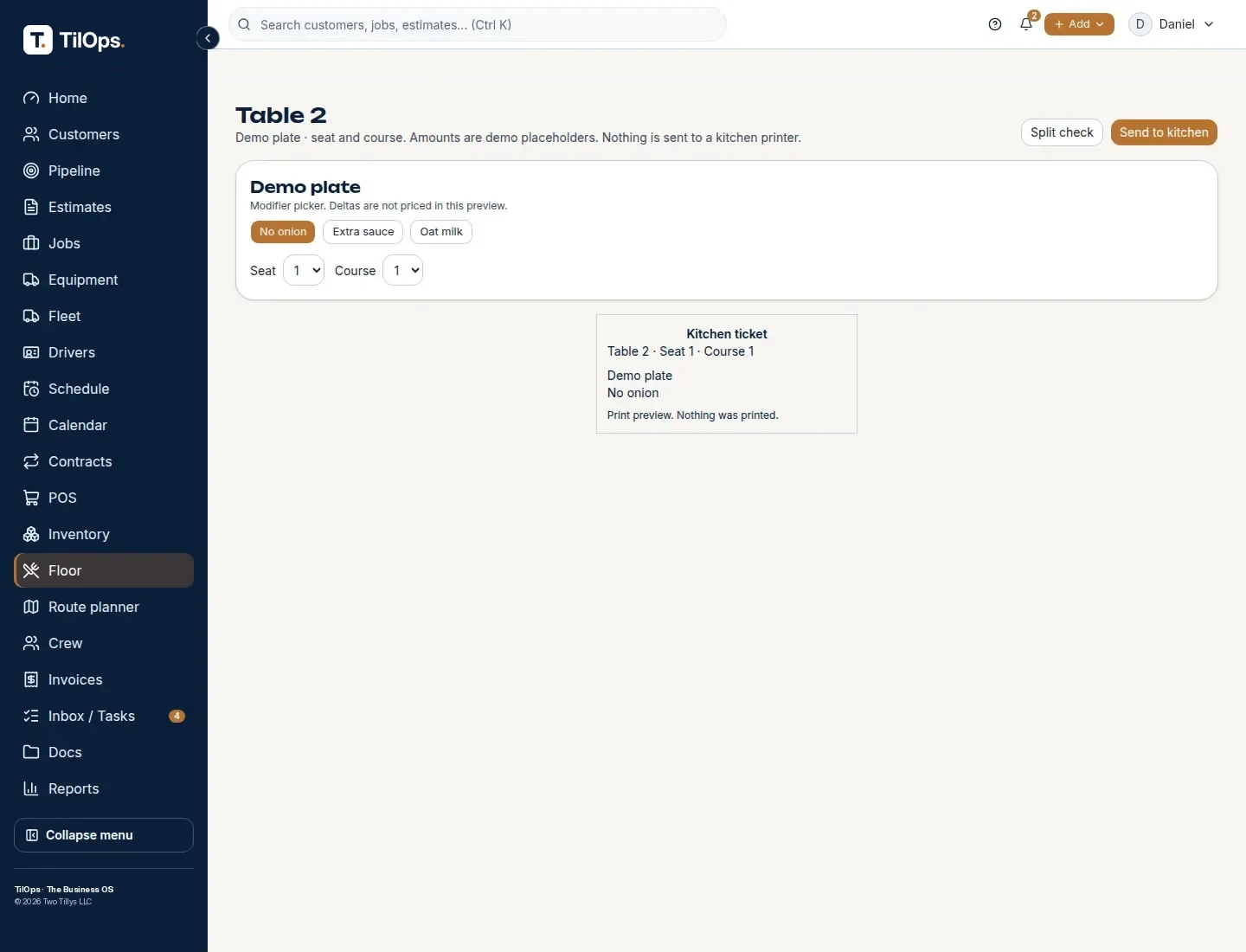Image resolution: width=1246 pixels, height=952 pixels.
Task: Open the Route planner map icon
Action: (x=31, y=607)
